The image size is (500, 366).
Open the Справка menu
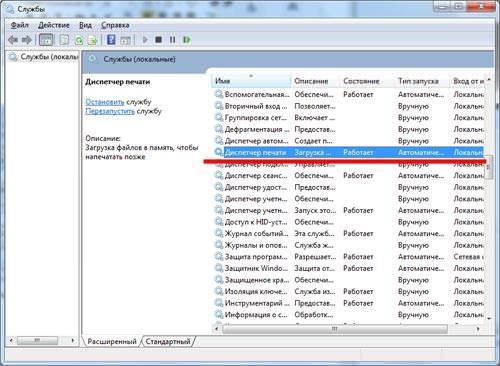coord(115,25)
